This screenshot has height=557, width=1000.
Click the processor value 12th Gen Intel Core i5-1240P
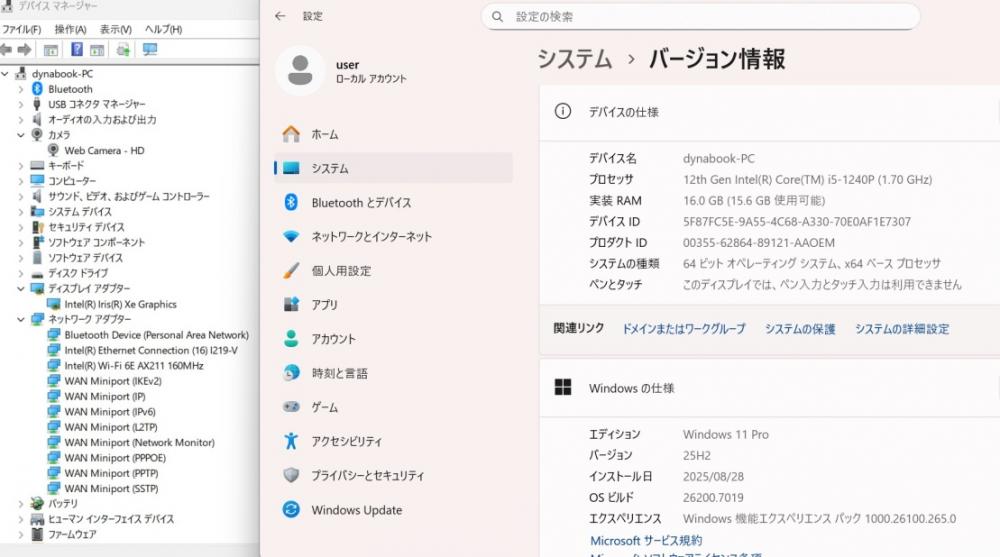(x=807, y=180)
